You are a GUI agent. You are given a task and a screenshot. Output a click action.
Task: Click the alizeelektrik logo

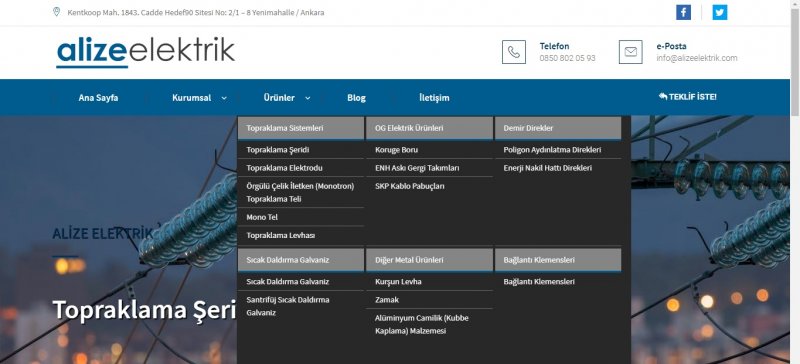pyautogui.click(x=145, y=52)
